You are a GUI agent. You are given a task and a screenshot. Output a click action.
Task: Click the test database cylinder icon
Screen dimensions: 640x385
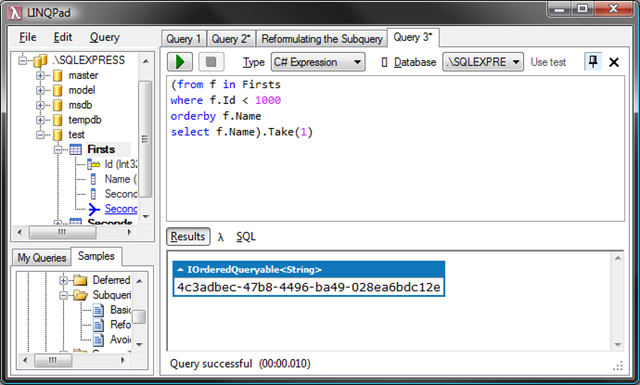tap(58, 135)
